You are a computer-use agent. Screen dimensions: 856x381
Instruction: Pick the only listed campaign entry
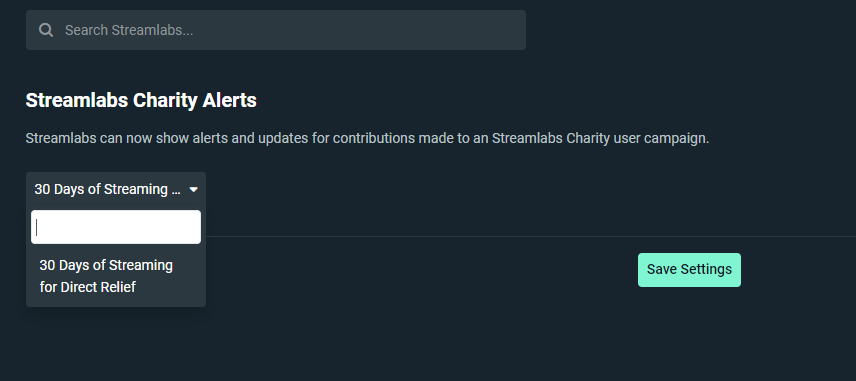(116, 276)
